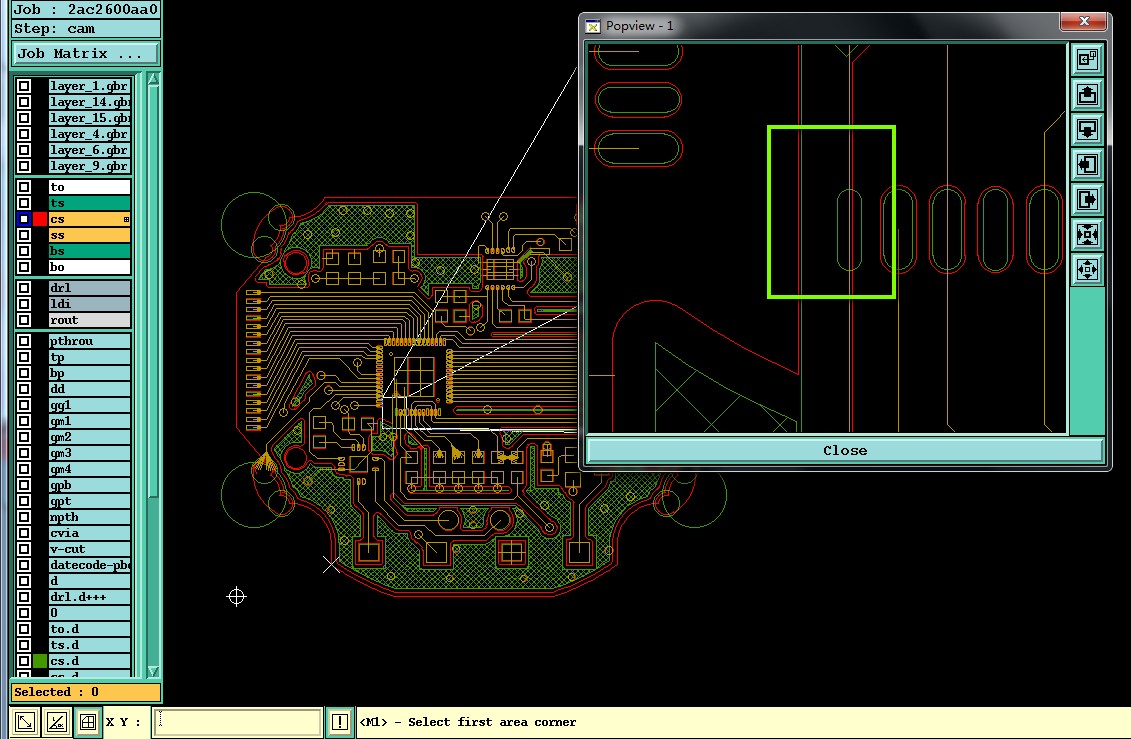Open the Job Matrix ... button
Screen dimensions: 1131x739
pos(85,53)
